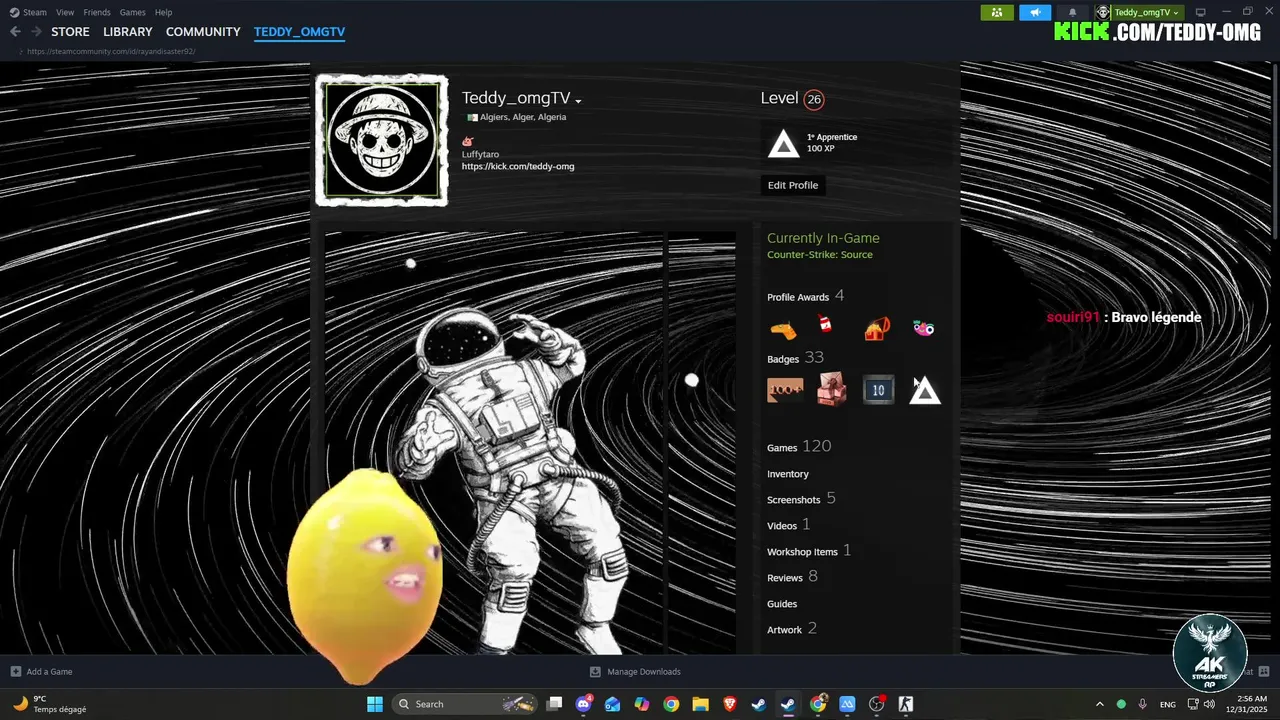Open the Games menu
Screen dimensions: 1280x720
click(132, 12)
